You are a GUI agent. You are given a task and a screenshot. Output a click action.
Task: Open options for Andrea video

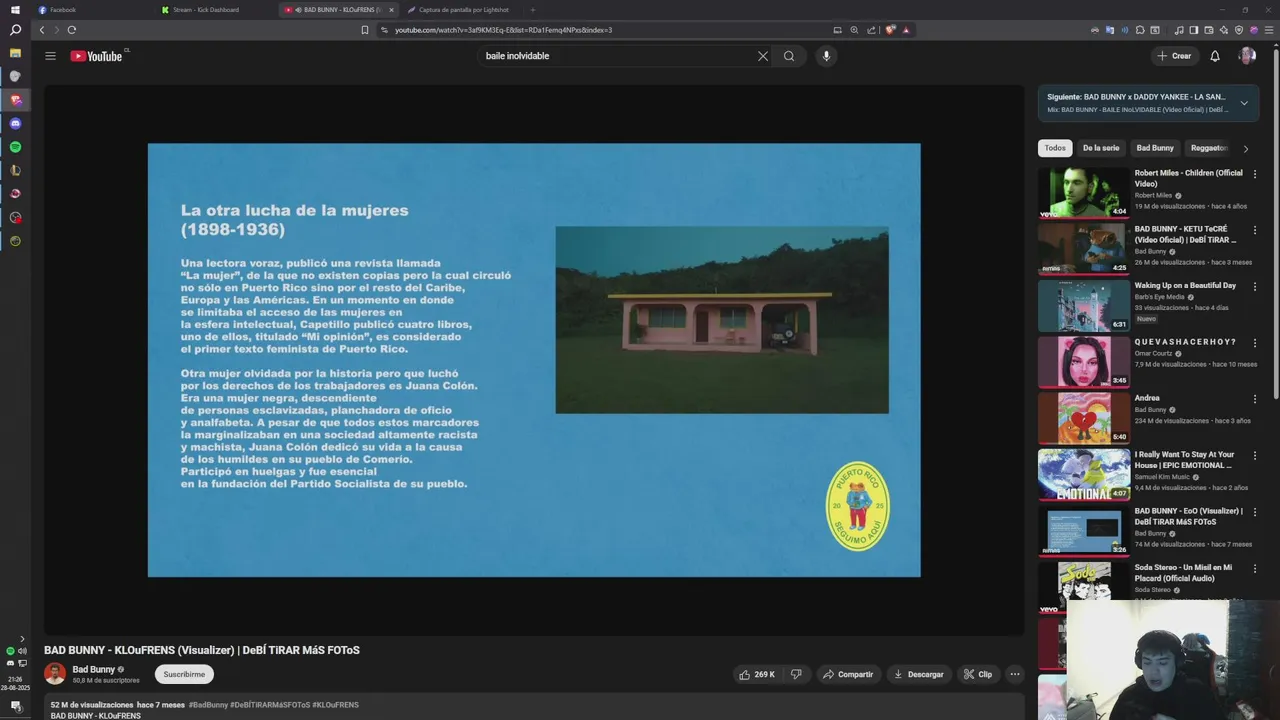coord(1255,399)
